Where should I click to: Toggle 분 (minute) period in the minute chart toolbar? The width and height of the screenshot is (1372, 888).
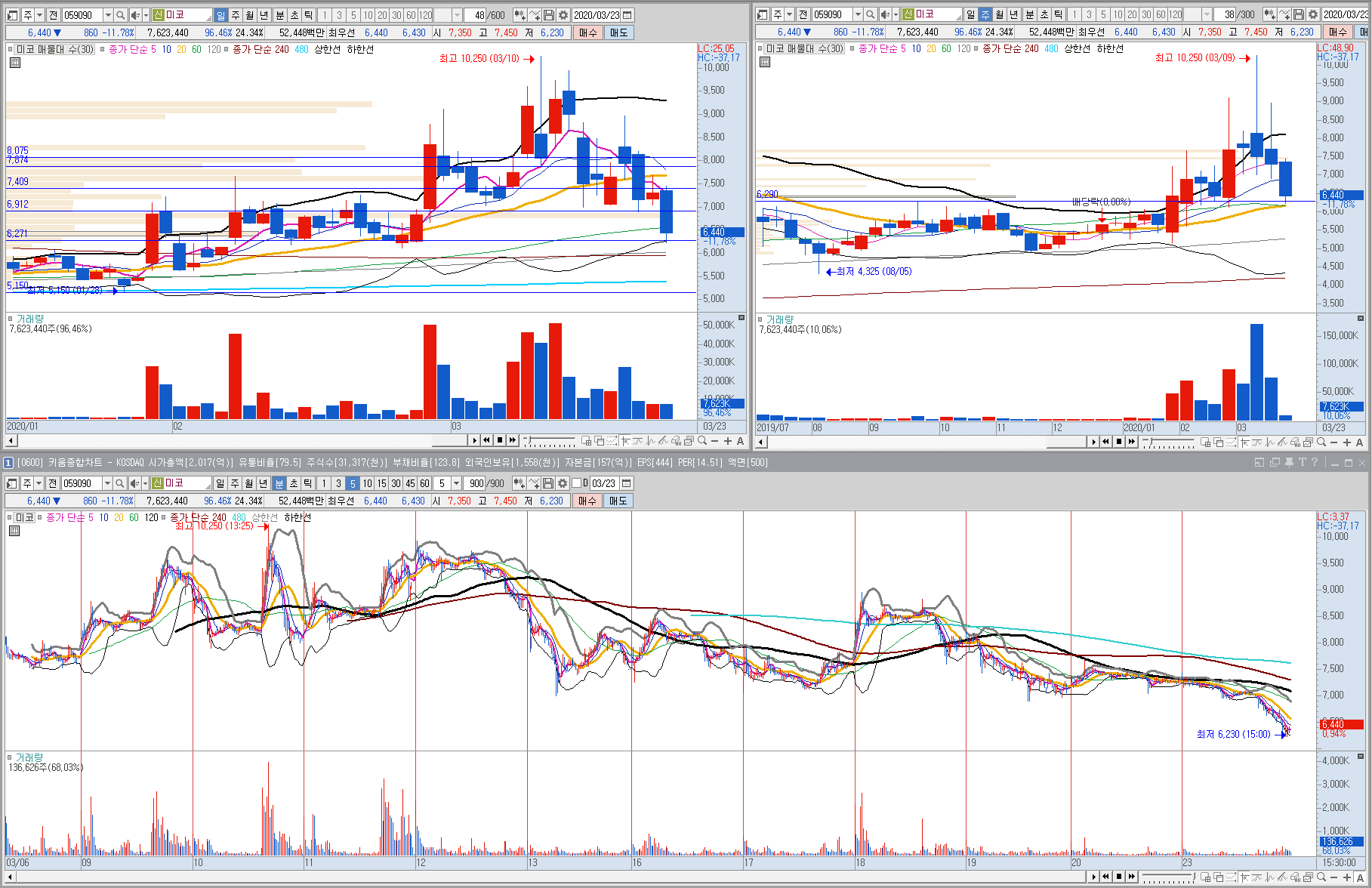point(279,483)
